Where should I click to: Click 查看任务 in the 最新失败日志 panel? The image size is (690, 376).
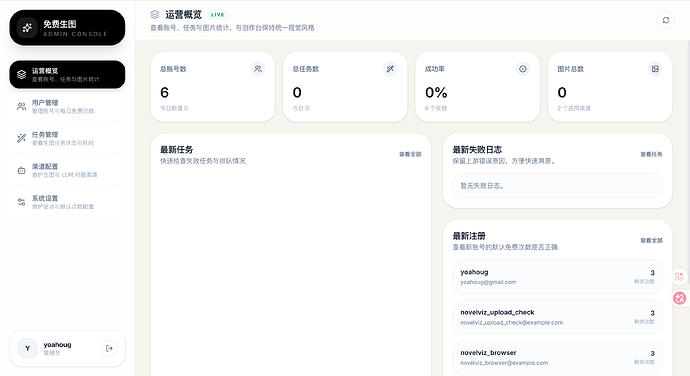point(651,154)
